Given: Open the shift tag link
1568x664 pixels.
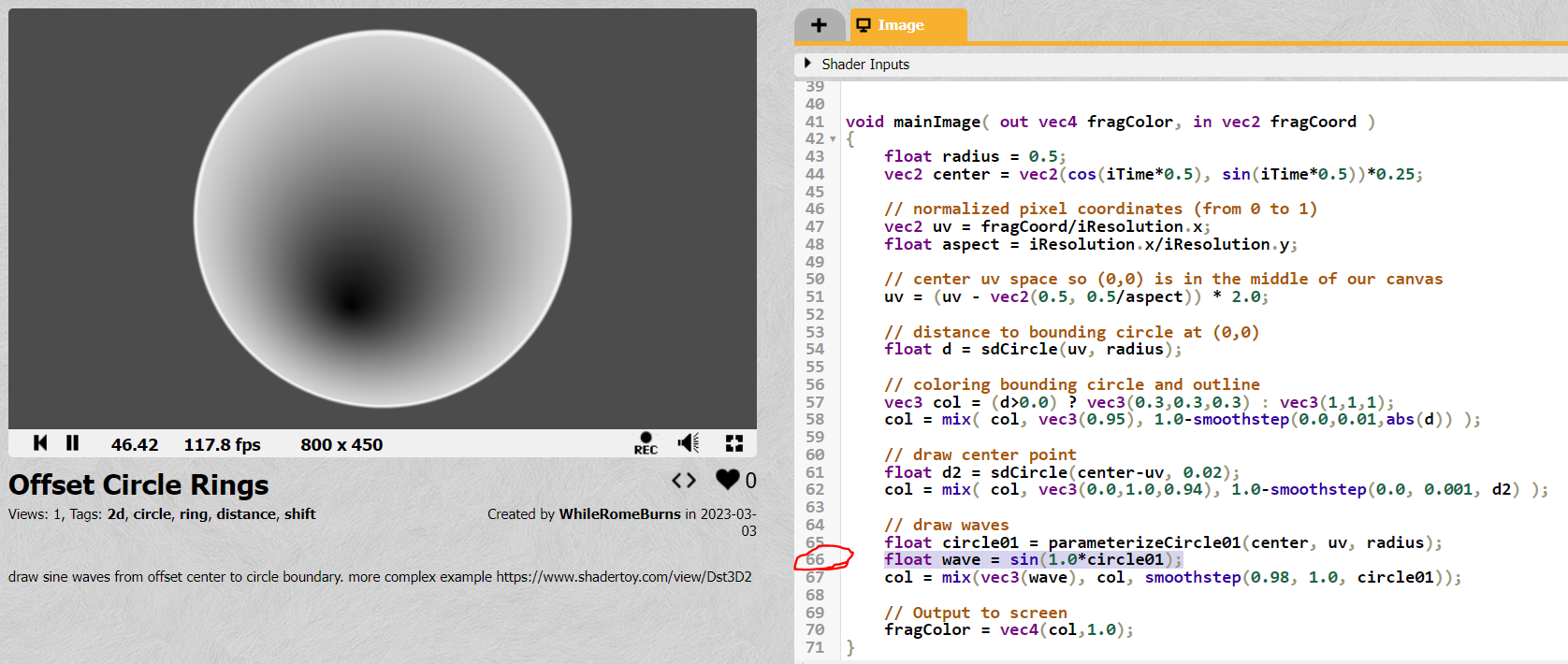Looking at the screenshot, I should pyautogui.click(x=300, y=513).
